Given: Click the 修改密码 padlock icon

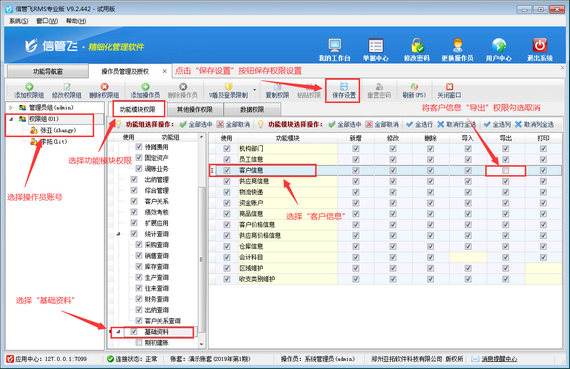Looking at the screenshot, I should 417,45.
